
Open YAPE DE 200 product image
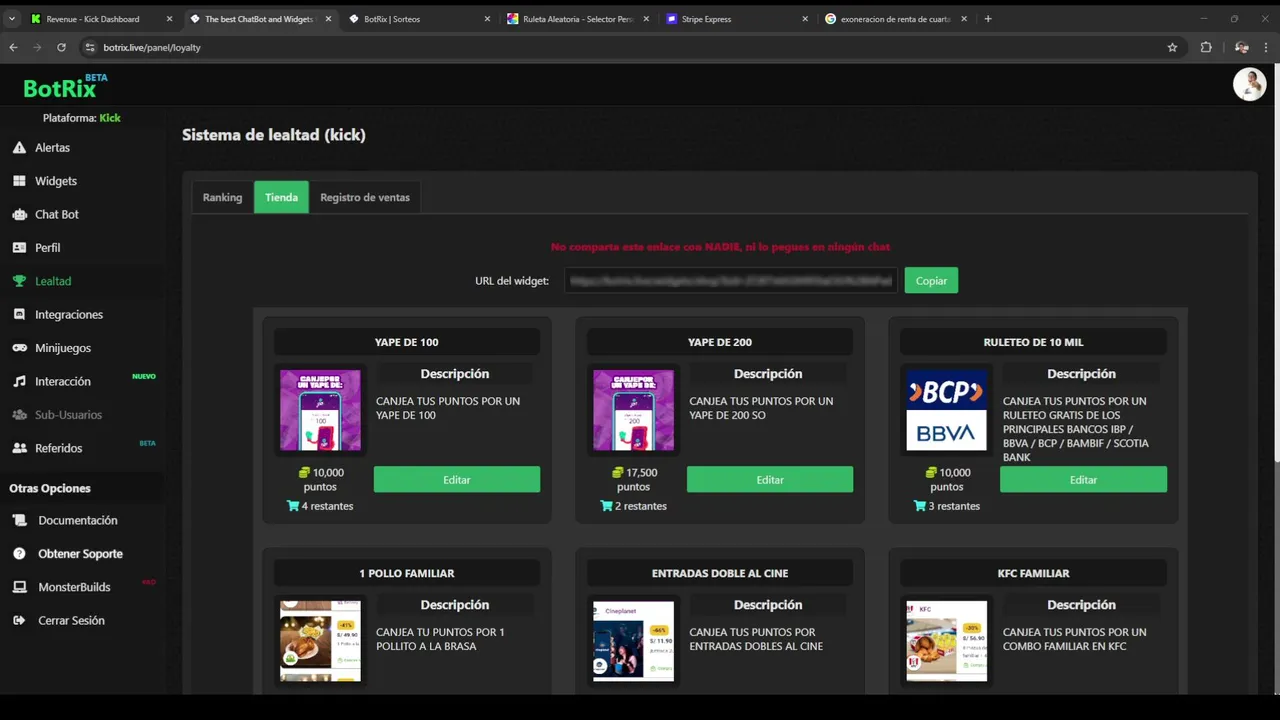click(x=633, y=410)
